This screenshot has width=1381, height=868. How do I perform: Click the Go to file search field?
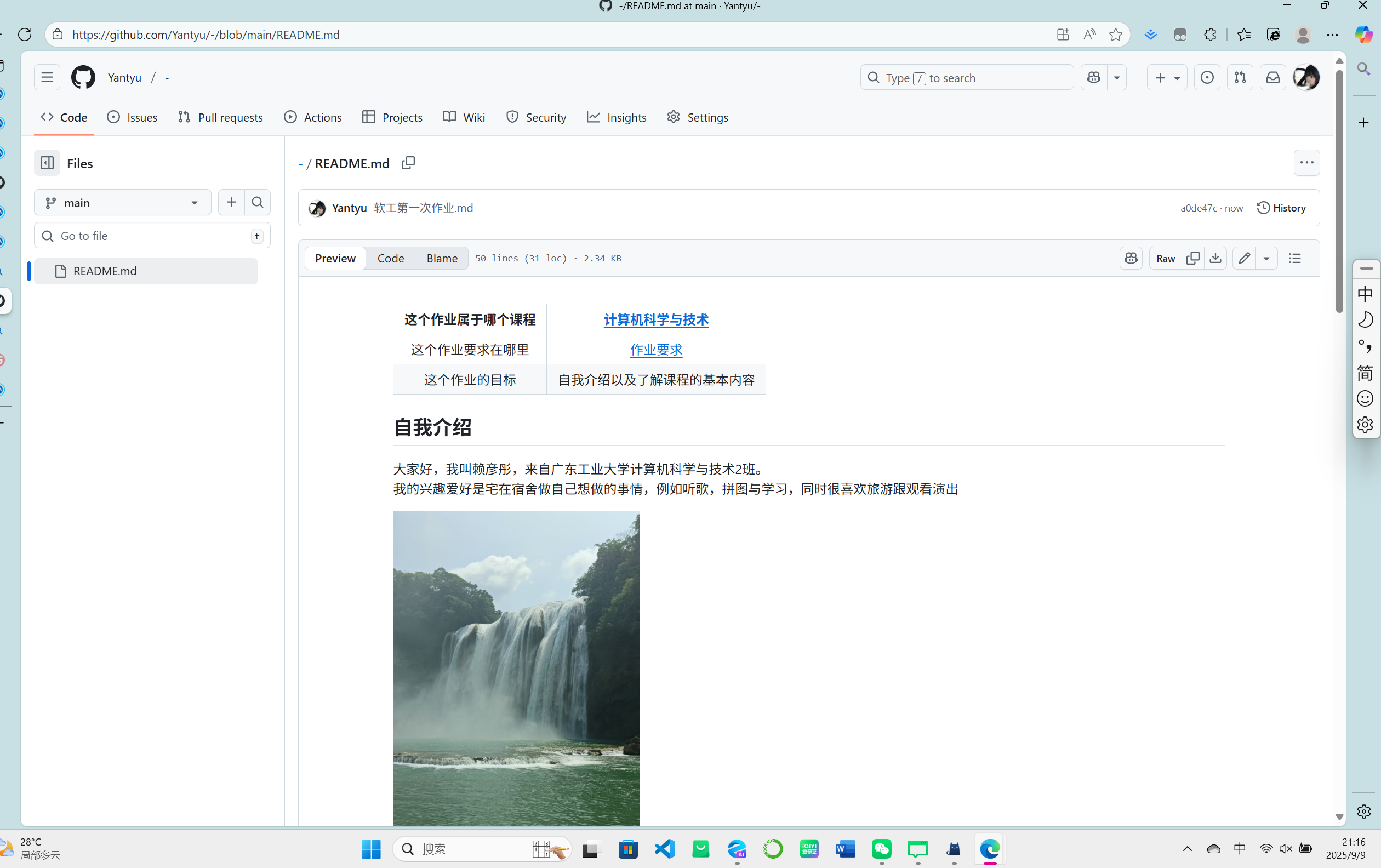(151, 235)
